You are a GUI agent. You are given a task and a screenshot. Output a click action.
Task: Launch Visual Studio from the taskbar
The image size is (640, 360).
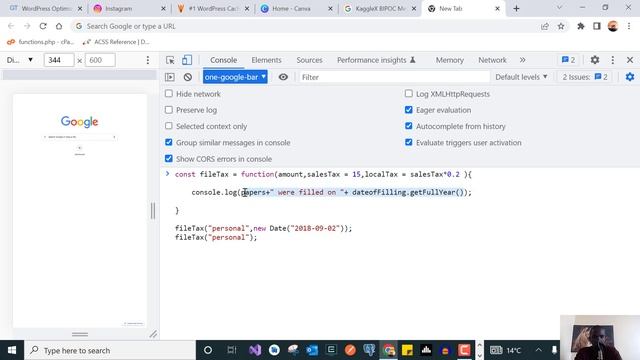[x=255, y=350]
